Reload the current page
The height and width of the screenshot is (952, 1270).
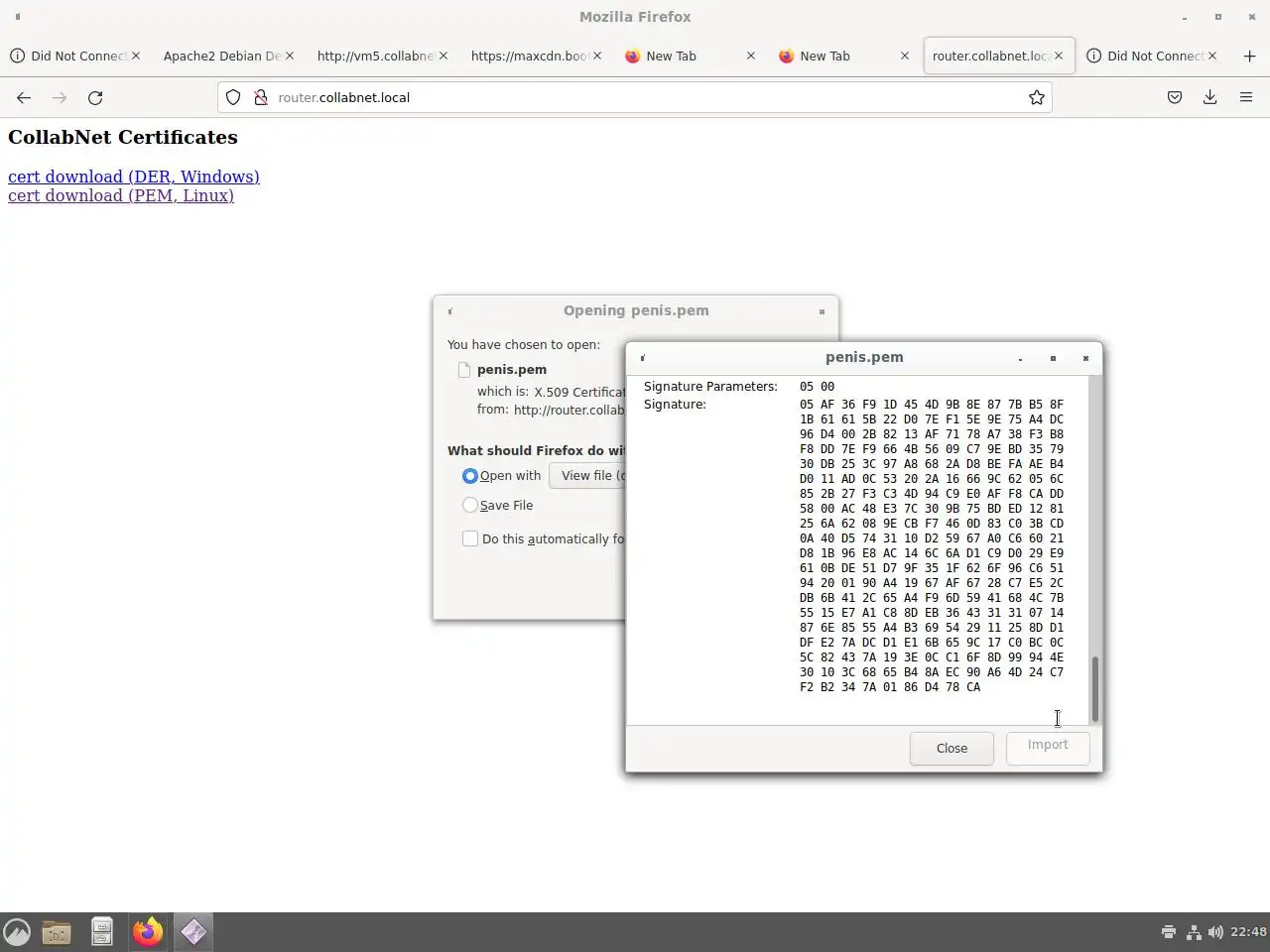95,97
